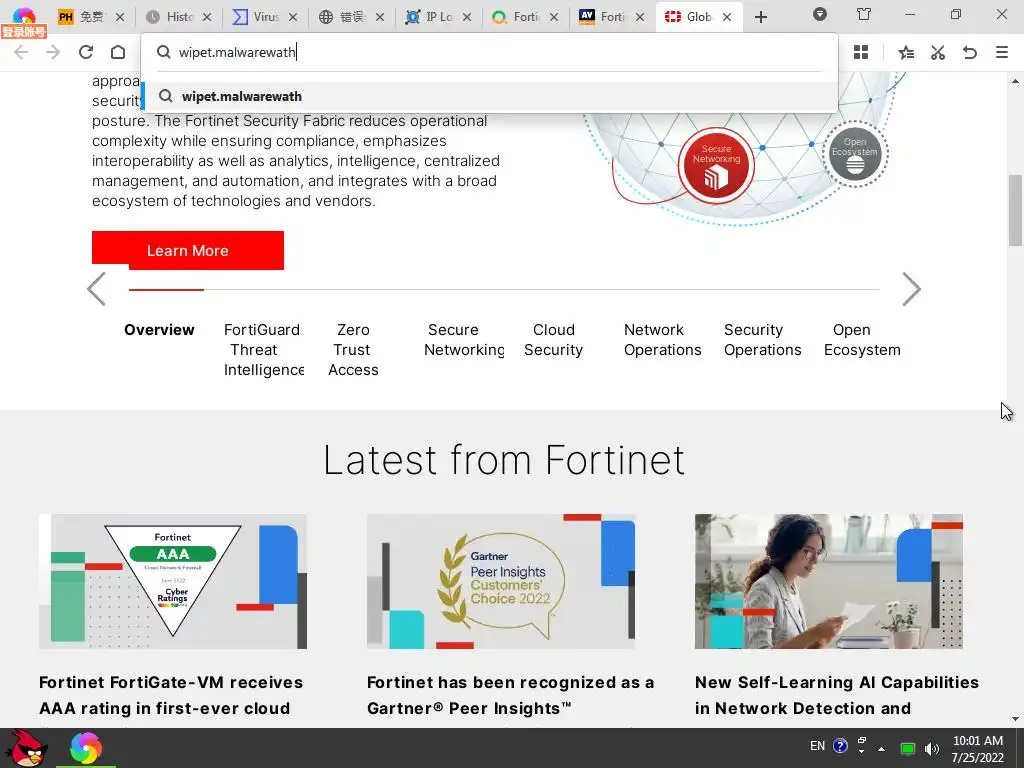Viewport: 1024px width, 768px height.
Task: Click the undo arrow toolbar icon
Action: 970,52
